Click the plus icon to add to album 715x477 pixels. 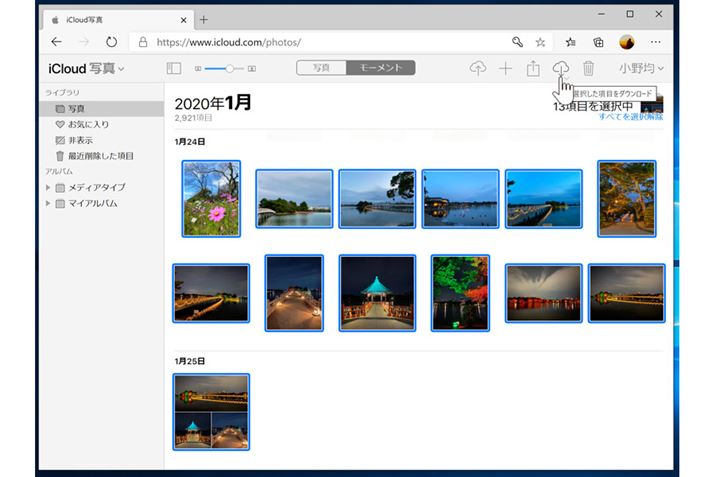click(x=505, y=68)
